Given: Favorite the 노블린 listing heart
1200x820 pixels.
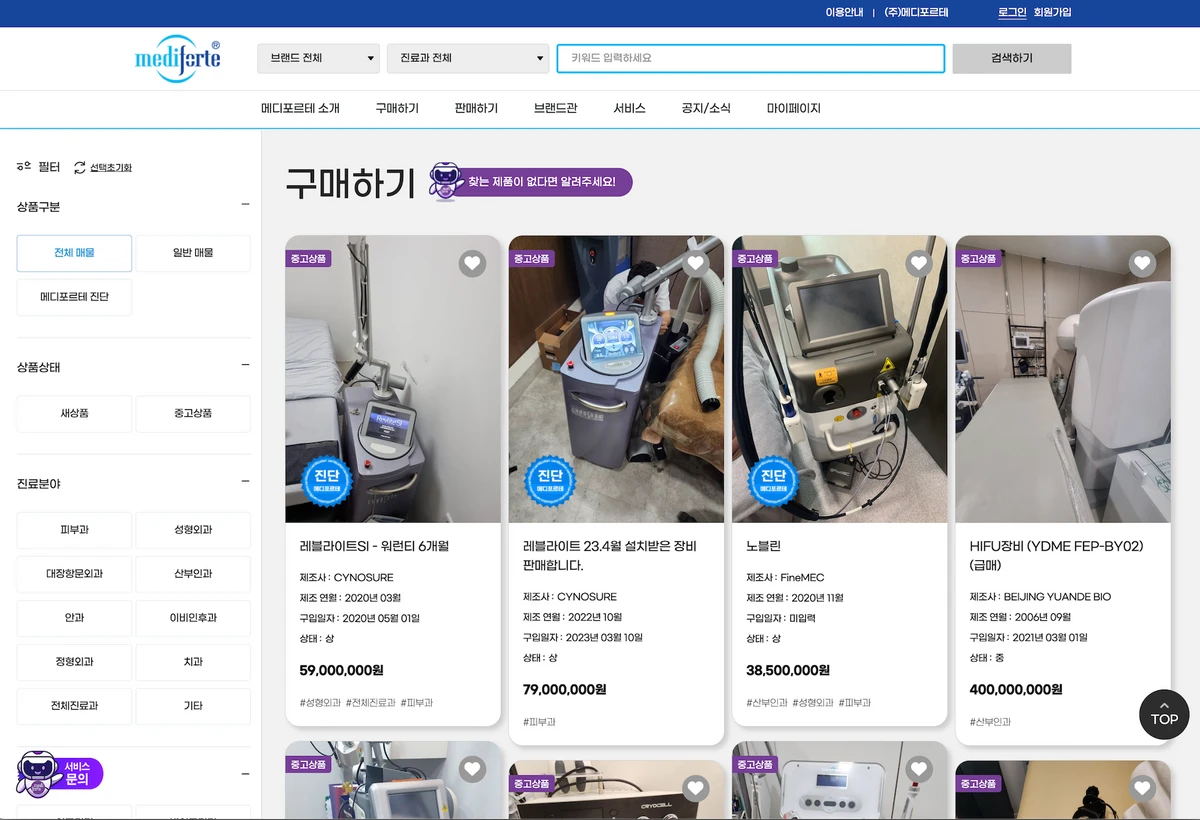Looking at the screenshot, I should point(919,264).
